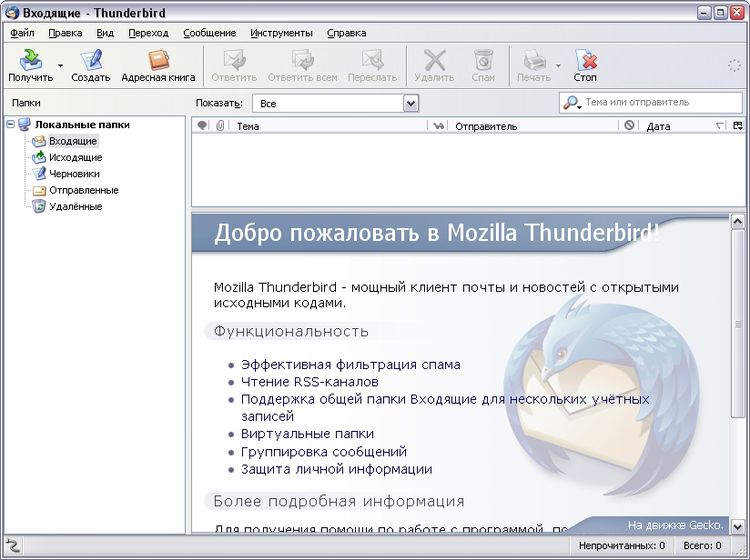
Task: Click the thread column header icon
Action: coord(202,126)
